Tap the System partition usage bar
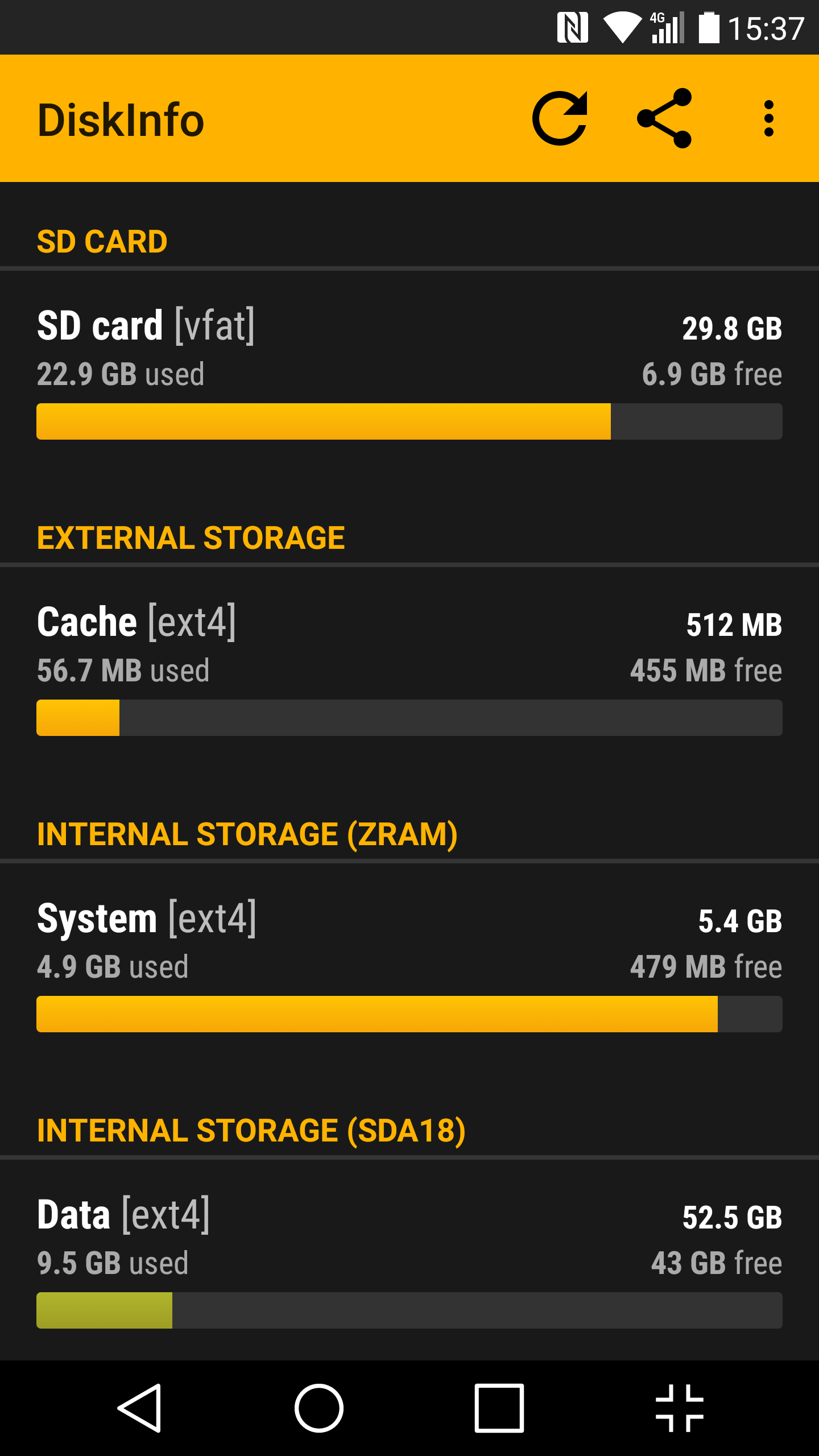 409,1014
